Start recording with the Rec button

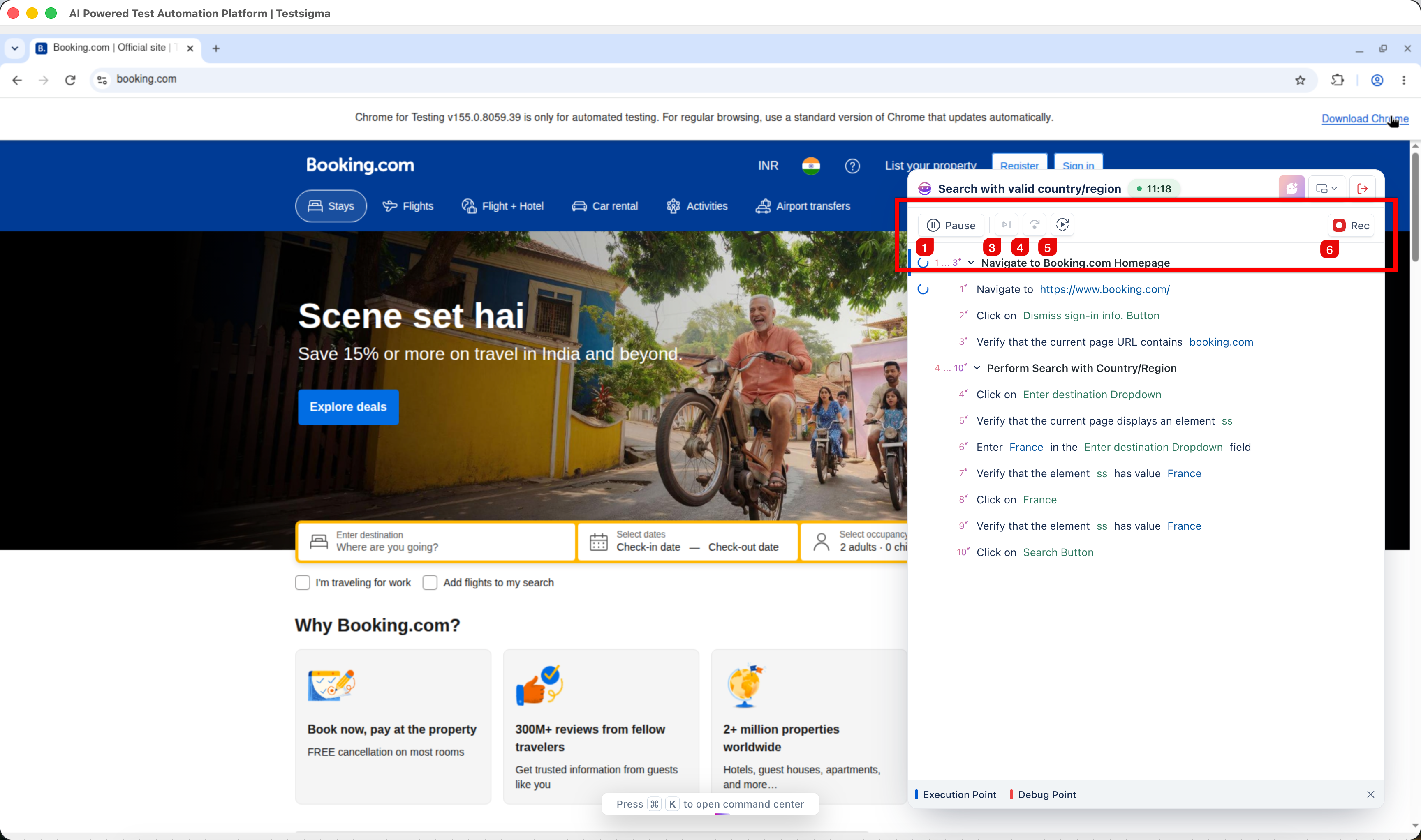click(x=1351, y=225)
